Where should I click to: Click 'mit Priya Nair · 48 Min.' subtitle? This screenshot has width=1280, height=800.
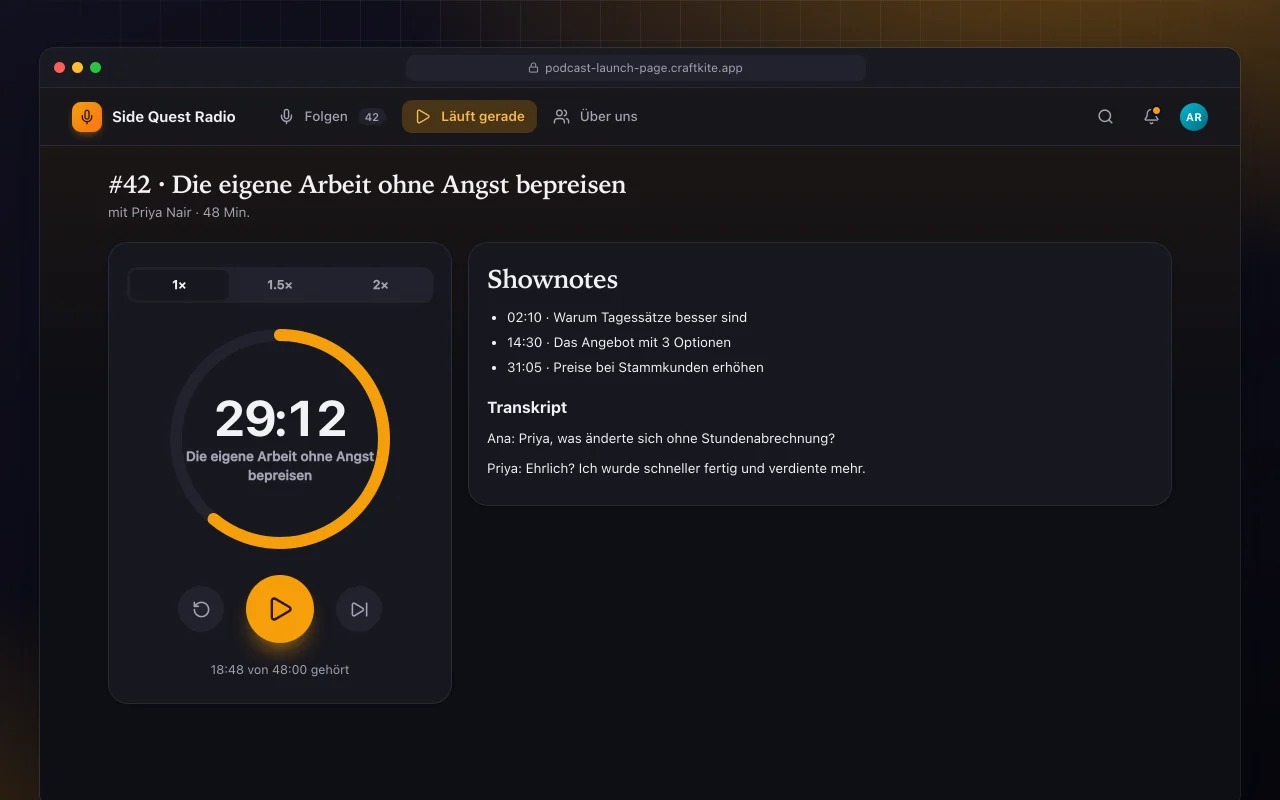[179, 213]
